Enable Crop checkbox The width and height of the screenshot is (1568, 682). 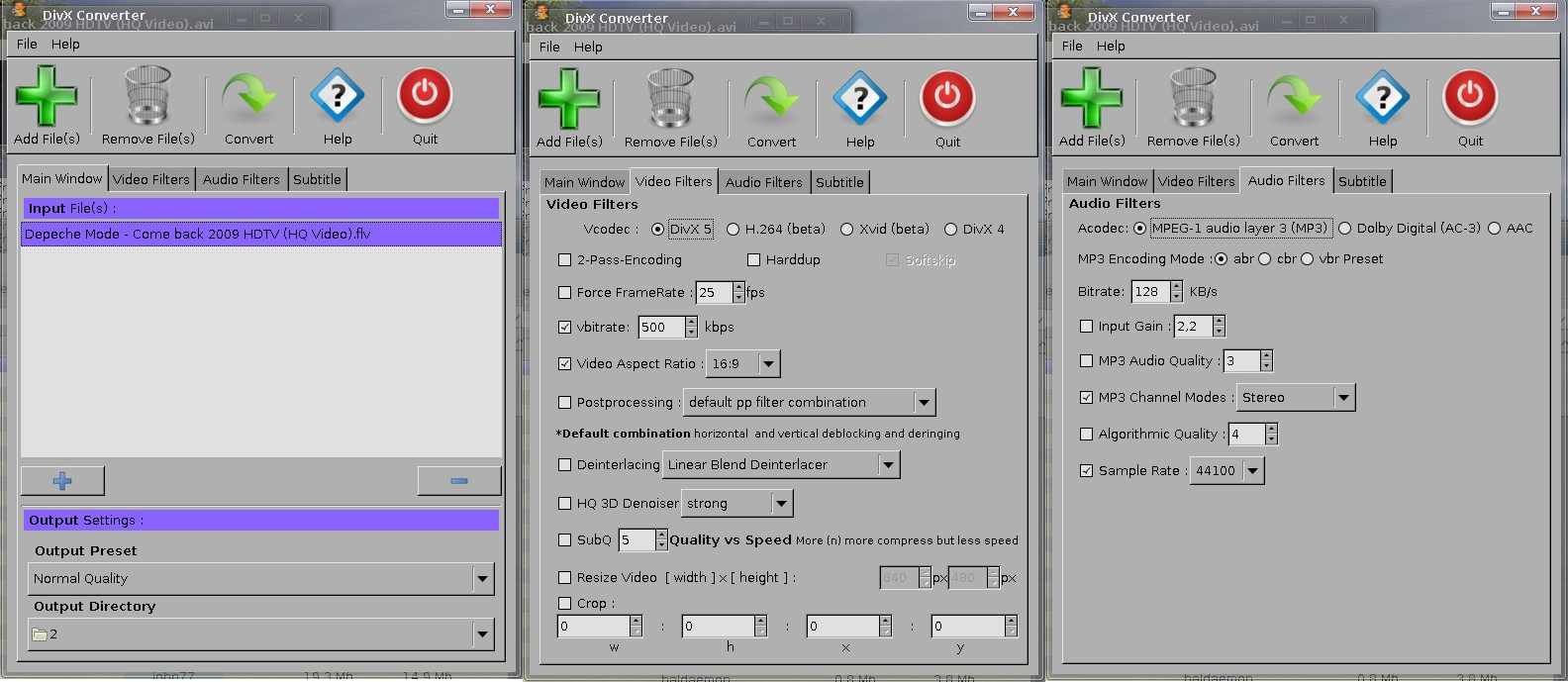(x=565, y=604)
